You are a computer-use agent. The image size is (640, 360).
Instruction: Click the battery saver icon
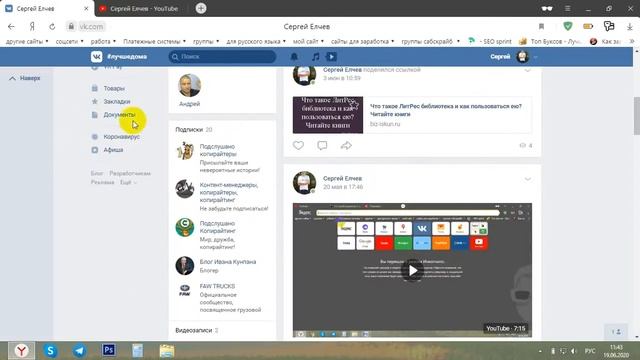(588, 26)
